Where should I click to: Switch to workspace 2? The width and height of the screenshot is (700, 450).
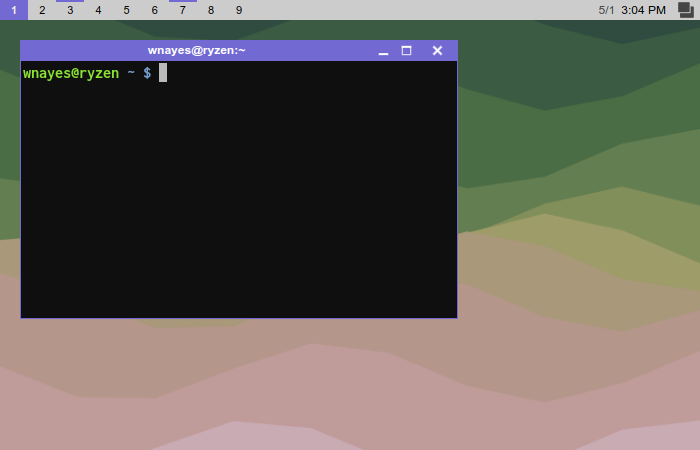(42, 10)
